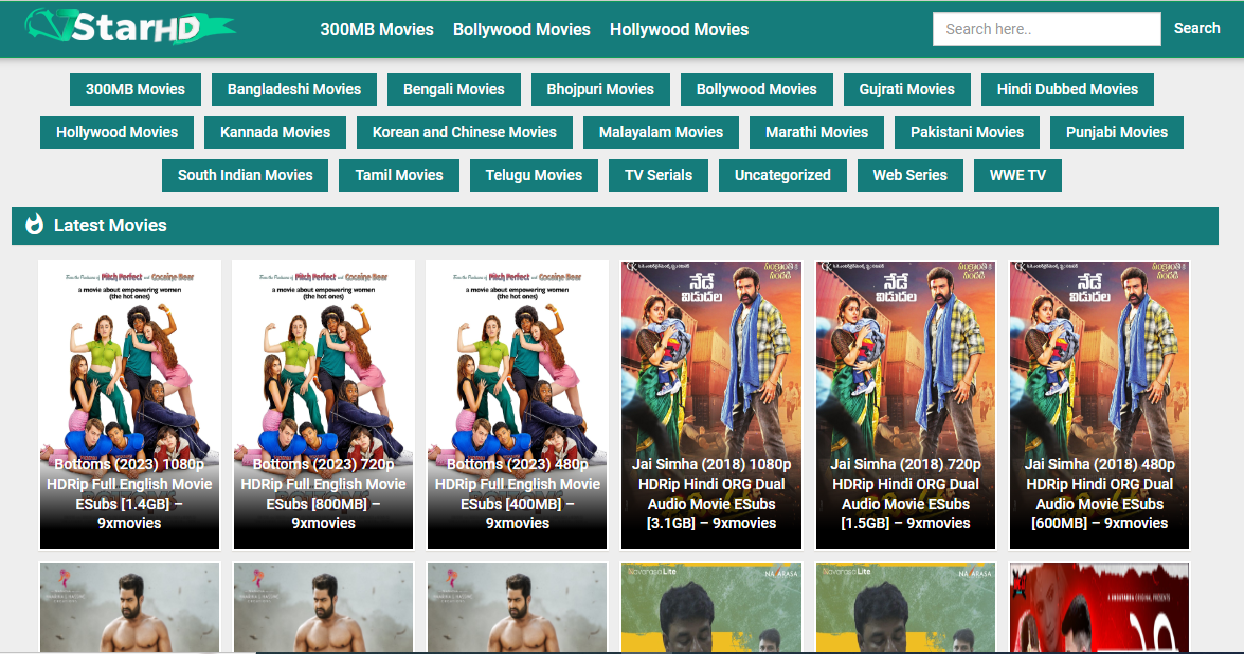Browse the Hindi Dubbed Movies category
This screenshot has height=654, width=1245.
1067,89
